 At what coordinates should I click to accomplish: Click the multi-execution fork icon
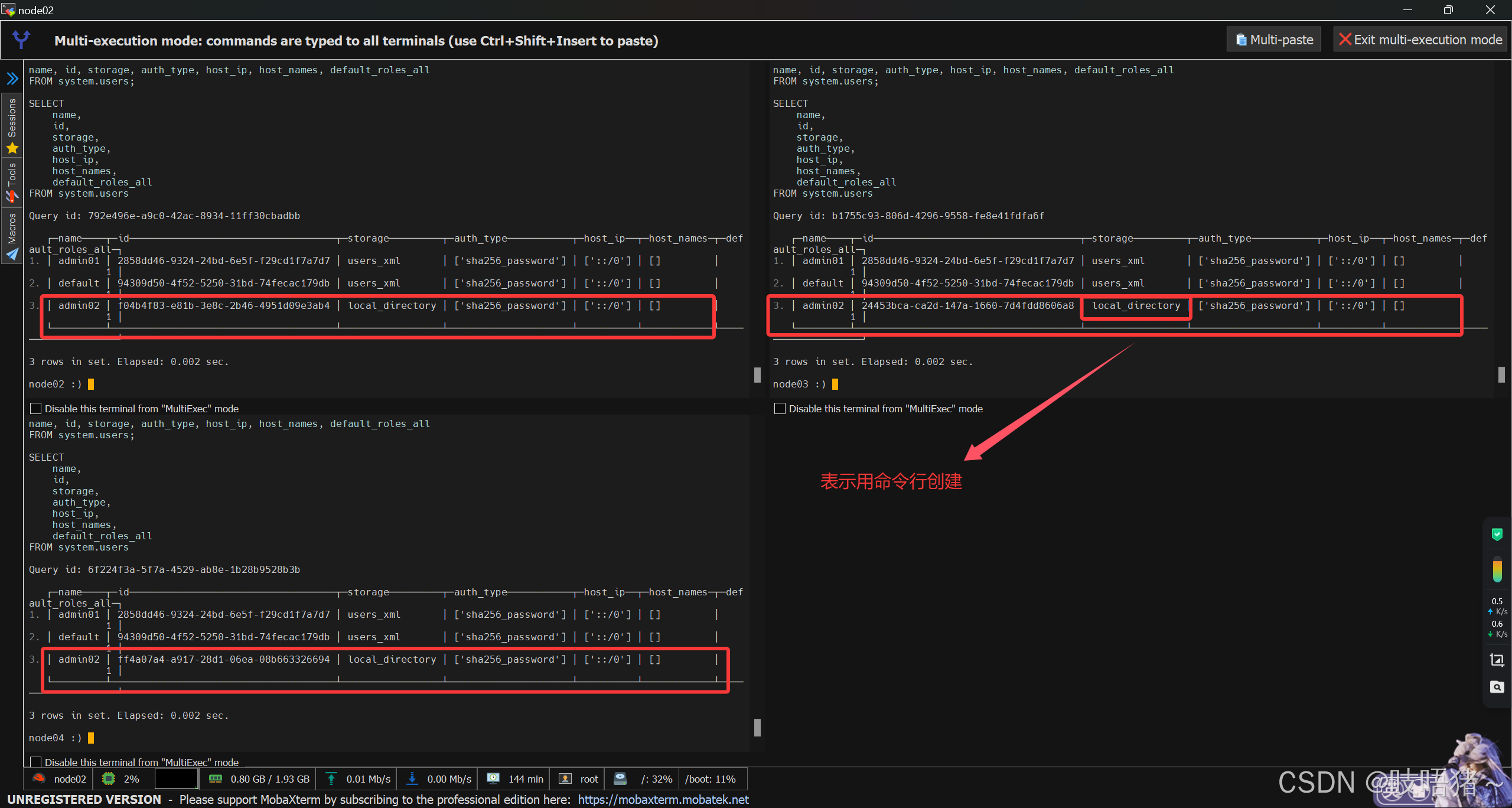pos(21,40)
